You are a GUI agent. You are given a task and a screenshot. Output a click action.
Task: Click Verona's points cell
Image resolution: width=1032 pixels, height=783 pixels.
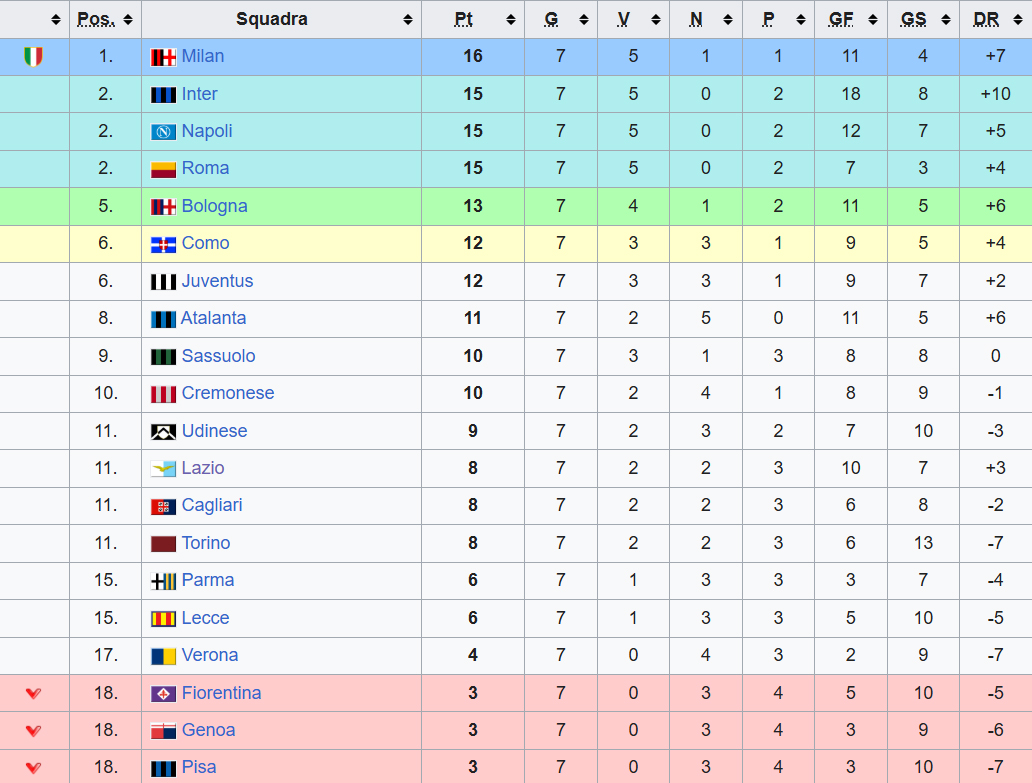click(473, 656)
